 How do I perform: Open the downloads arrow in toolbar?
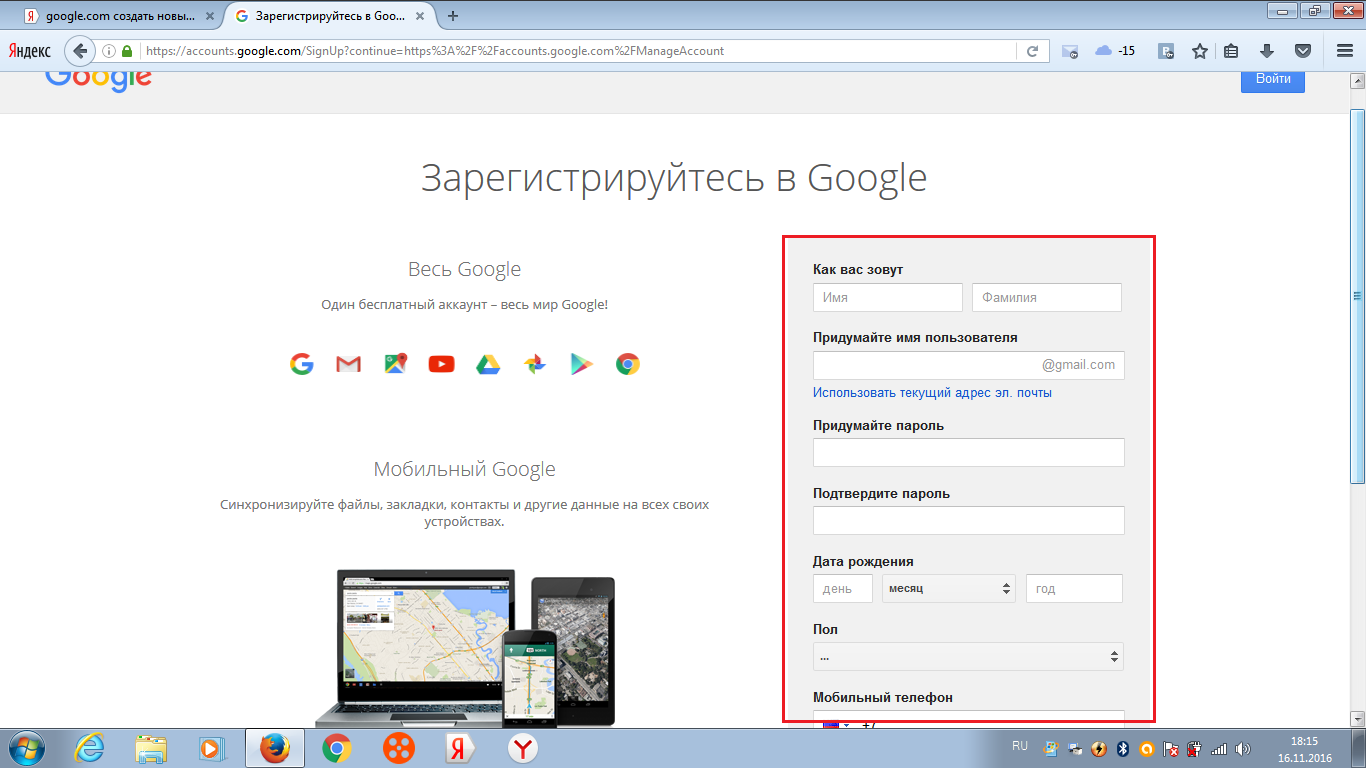[x=1266, y=51]
